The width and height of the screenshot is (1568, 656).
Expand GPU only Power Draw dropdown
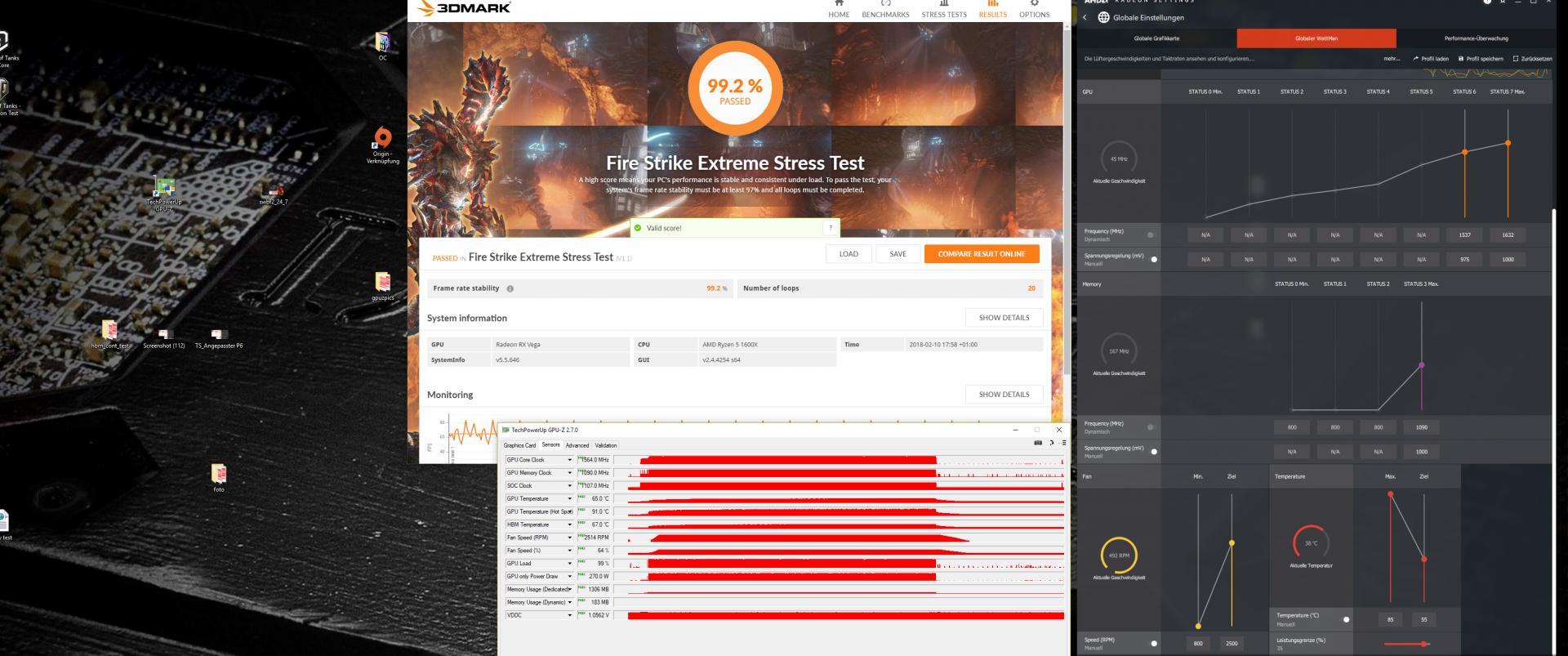[x=570, y=577]
